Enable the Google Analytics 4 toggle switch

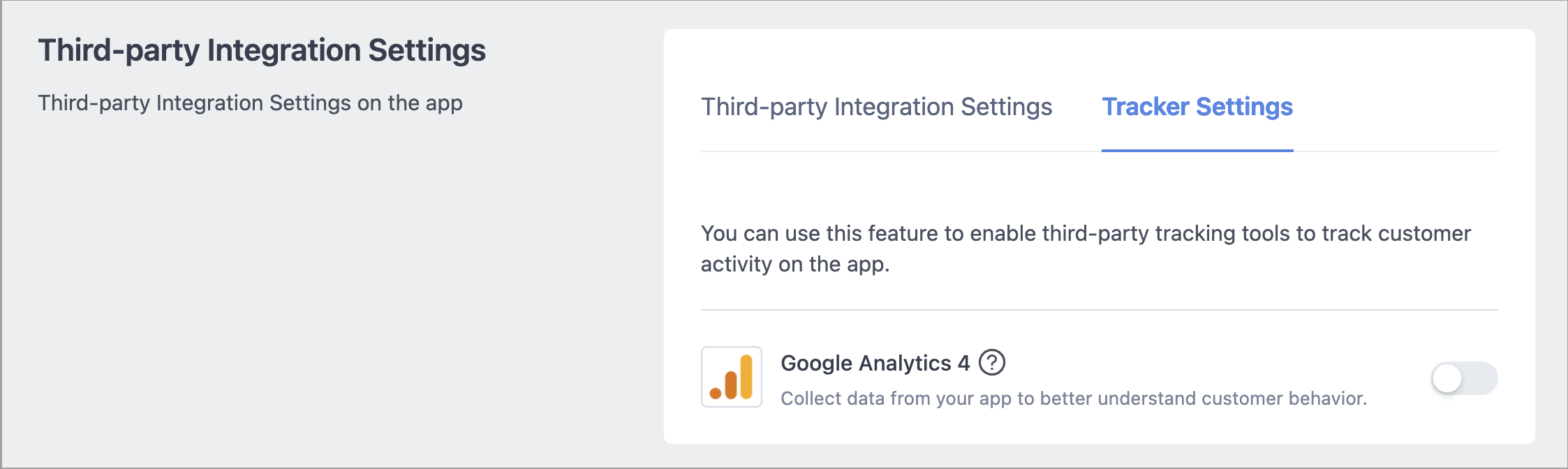click(x=1464, y=378)
